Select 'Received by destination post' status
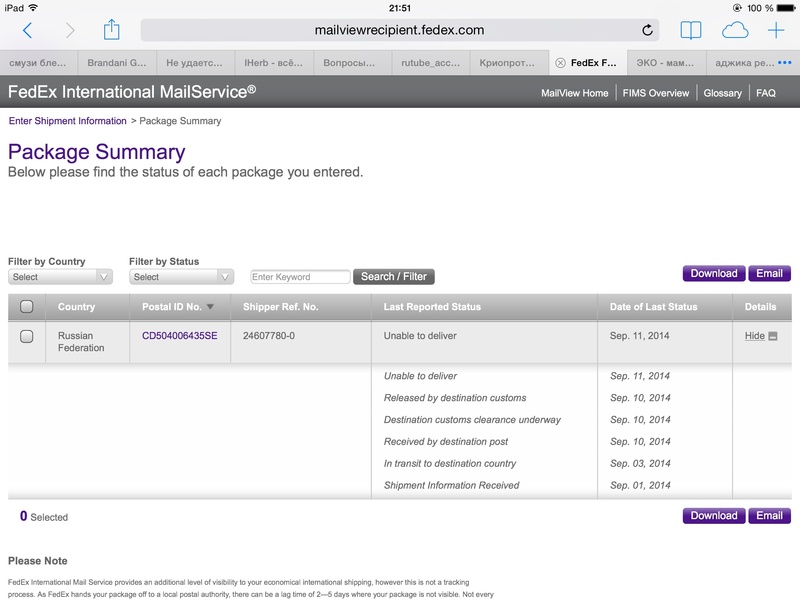This screenshot has height=600, width=800. point(446,442)
